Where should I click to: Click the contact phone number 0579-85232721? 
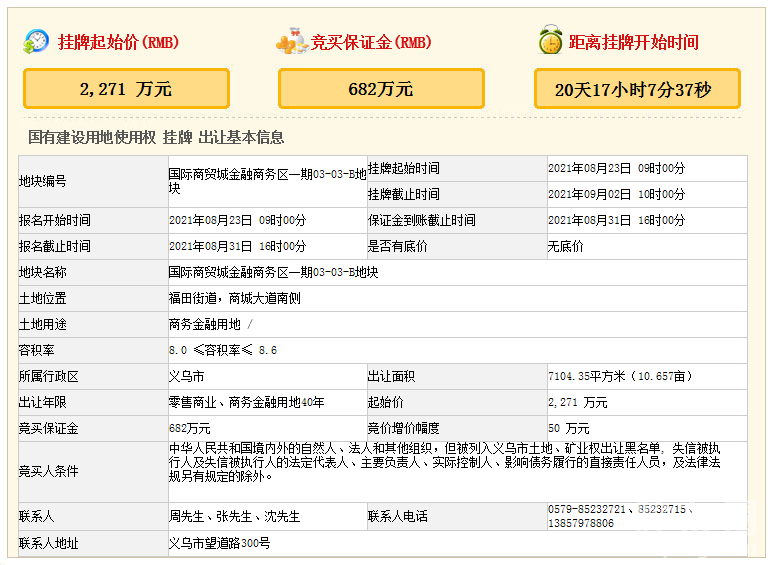(x=586, y=509)
